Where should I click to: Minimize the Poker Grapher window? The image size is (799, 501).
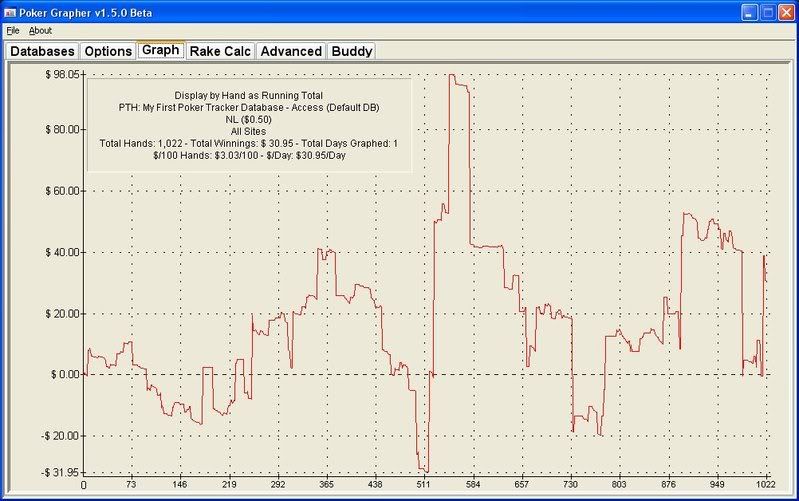pos(749,12)
